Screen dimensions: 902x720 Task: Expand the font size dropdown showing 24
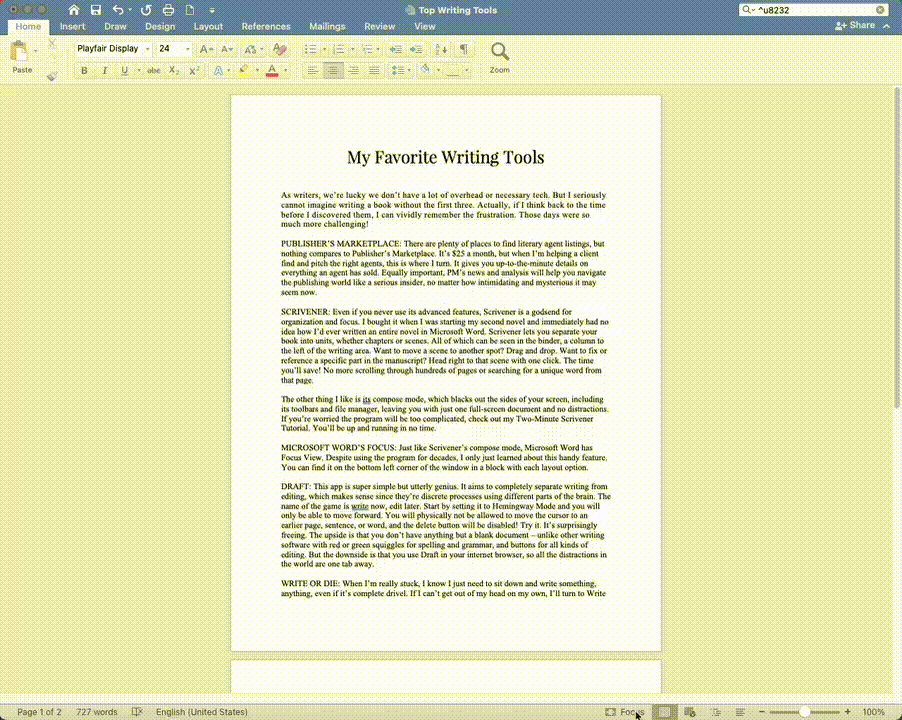click(187, 48)
